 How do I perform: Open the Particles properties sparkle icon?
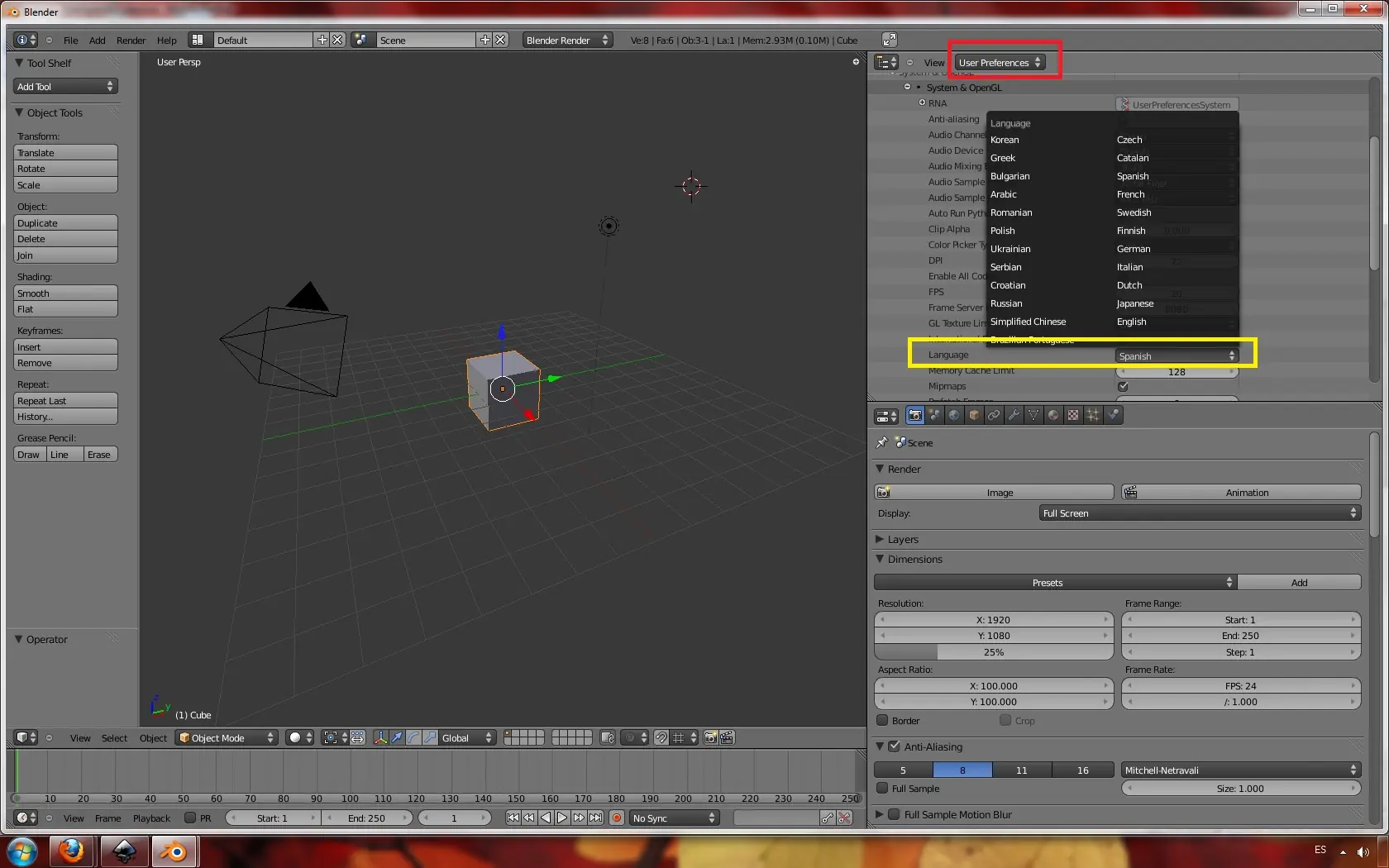pos(1093,415)
